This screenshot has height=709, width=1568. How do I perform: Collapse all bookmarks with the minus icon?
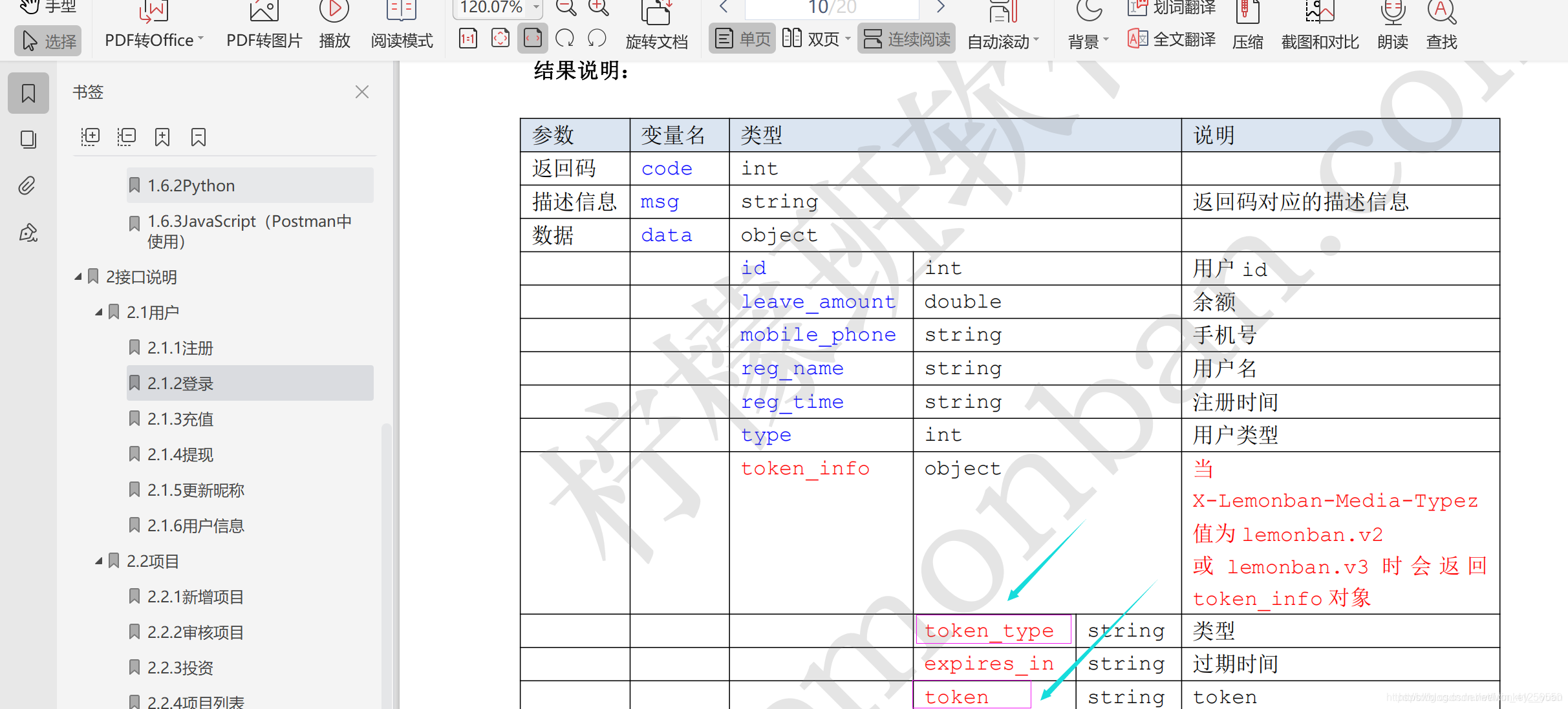tap(126, 136)
